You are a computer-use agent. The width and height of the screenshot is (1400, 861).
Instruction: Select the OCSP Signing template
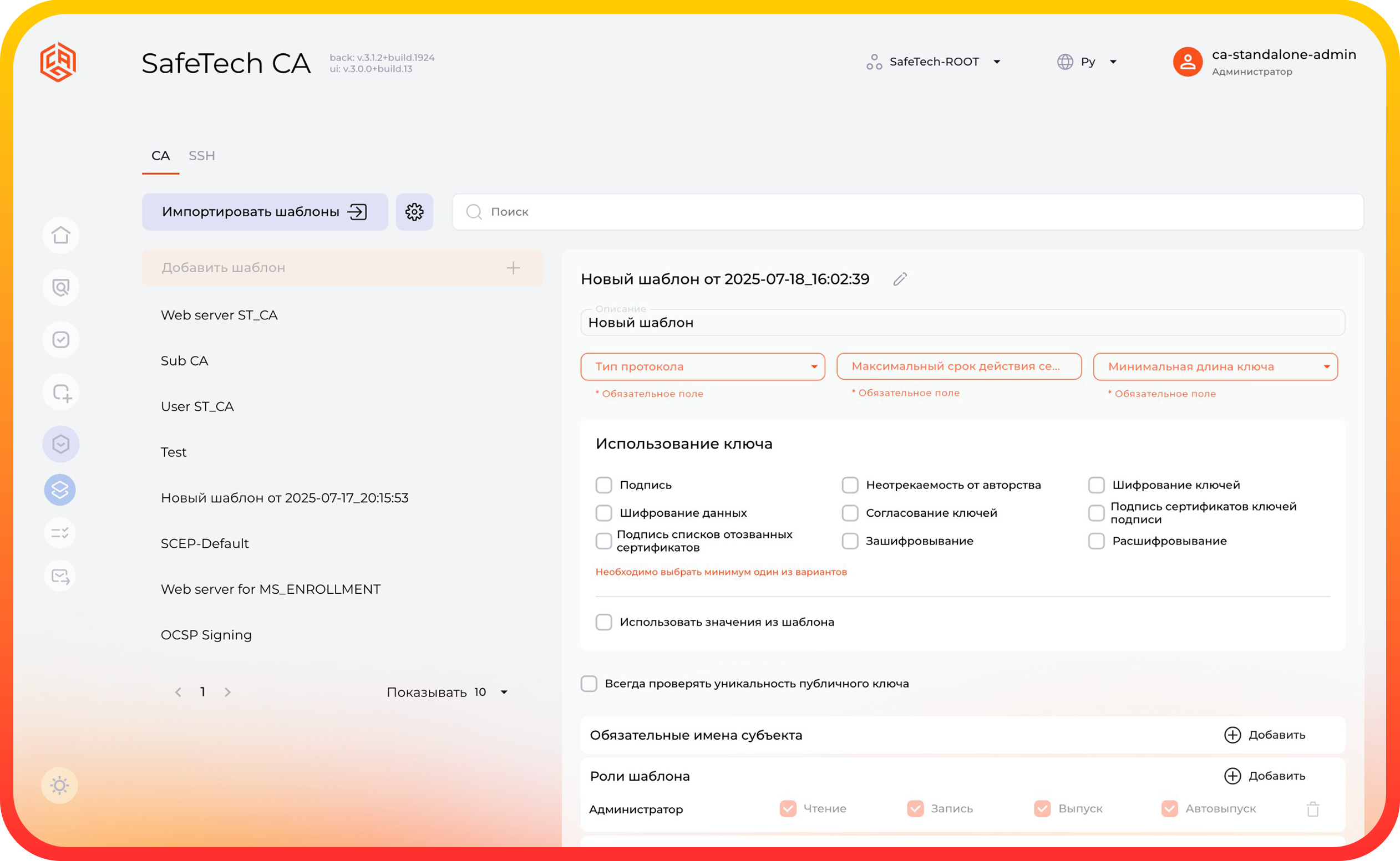click(x=206, y=635)
